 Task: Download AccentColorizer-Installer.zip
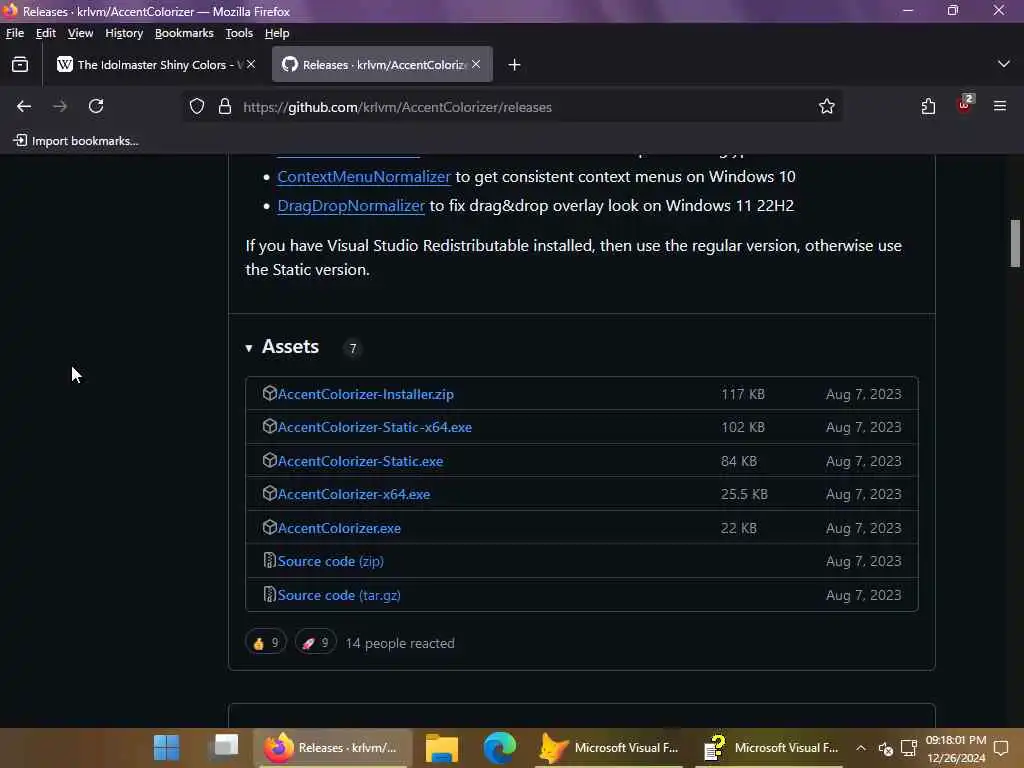(x=366, y=394)
